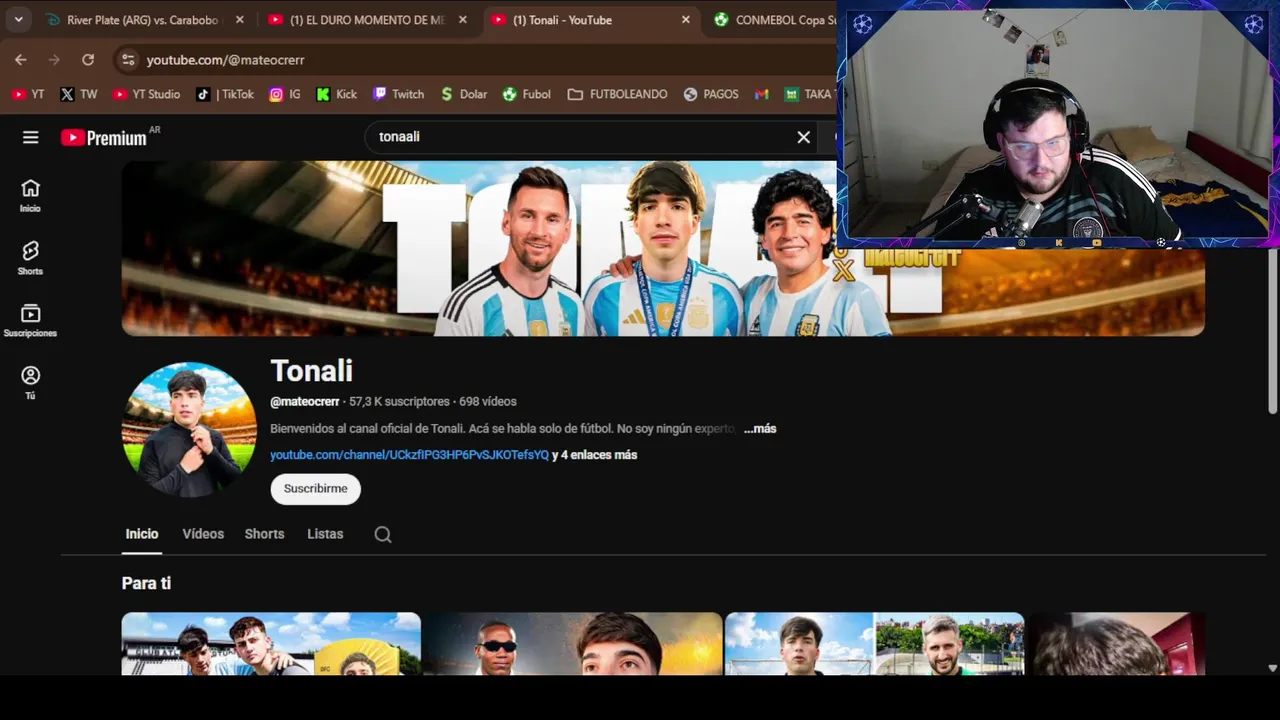
Task: Click the YouTube Premium logo
Action: point(104,138)
